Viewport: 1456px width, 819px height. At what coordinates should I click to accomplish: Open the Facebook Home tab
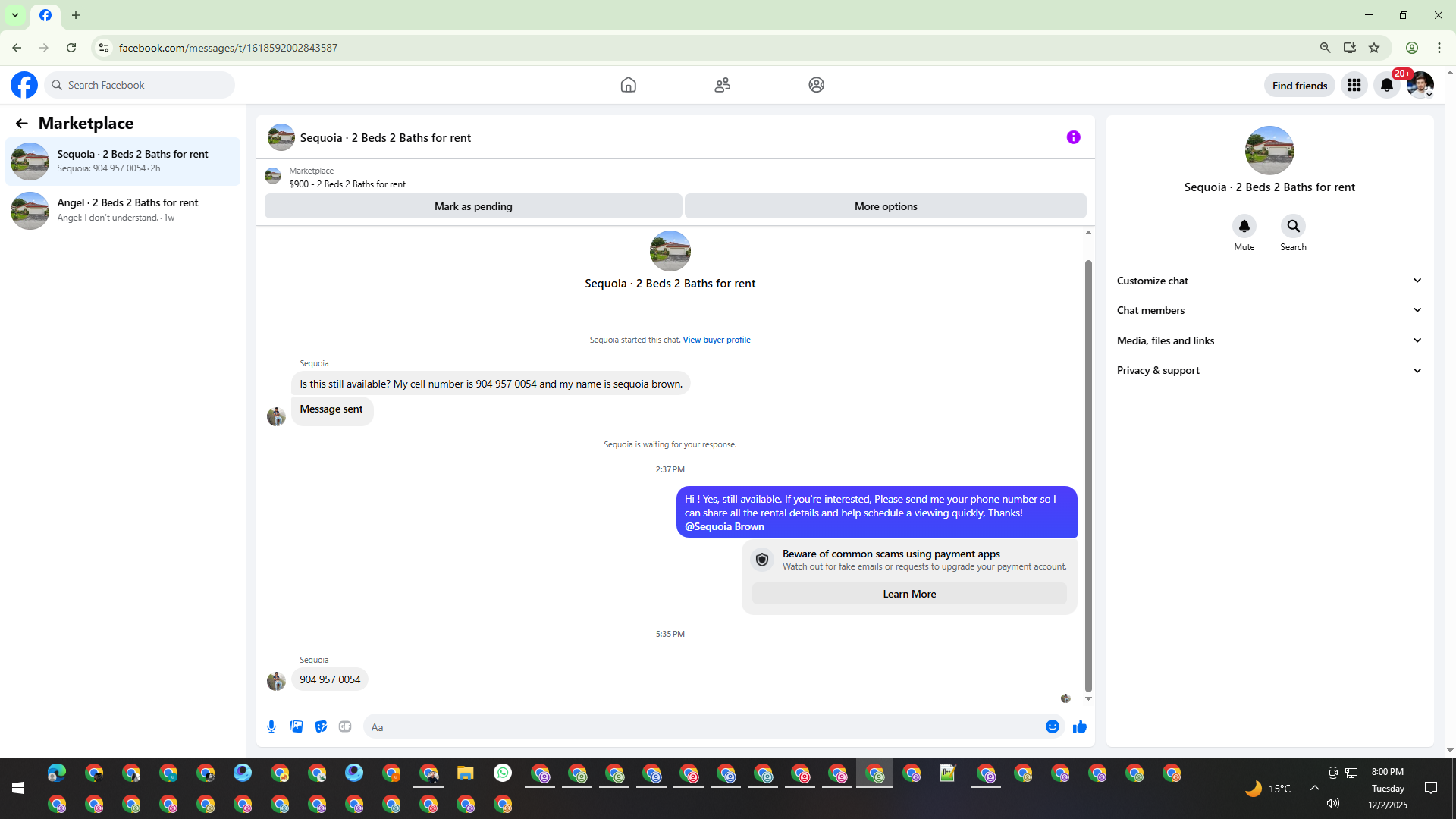pyautogui.click(x=628, y=85)
